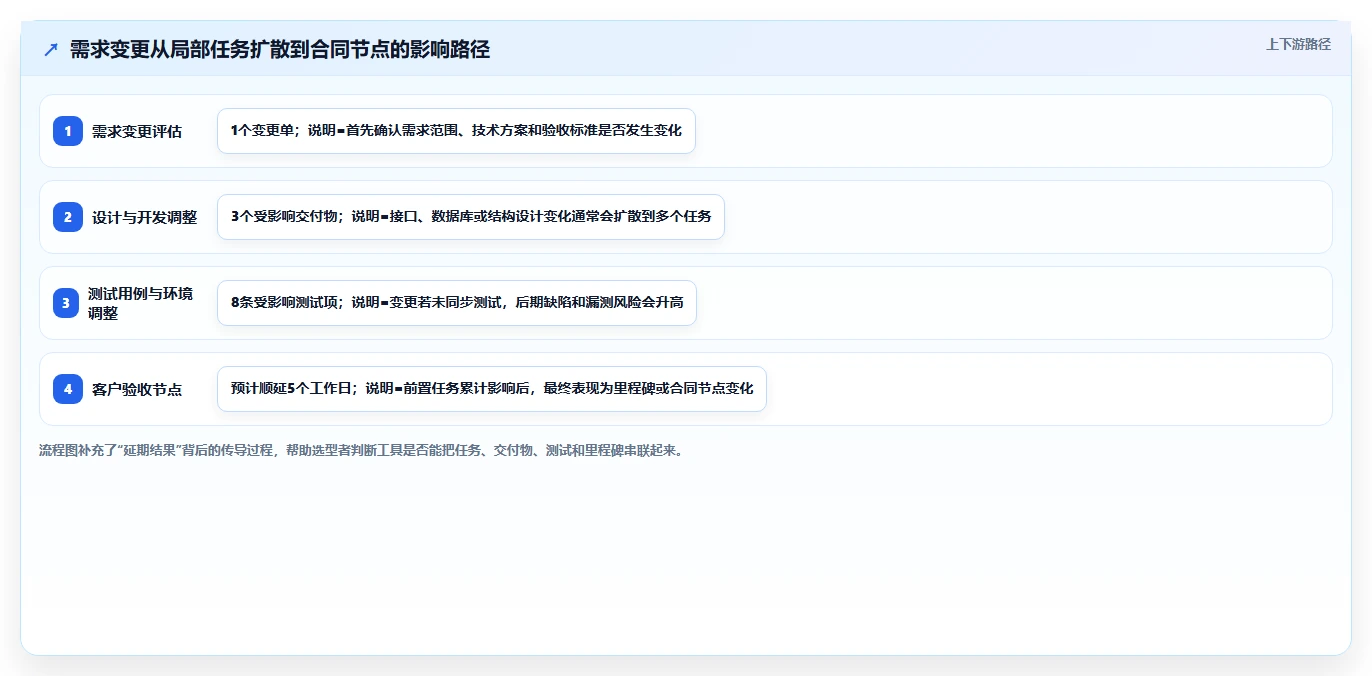1372x676 pixels.
Task: Select the 需求变更评估 step label
Action: point(137,131)
